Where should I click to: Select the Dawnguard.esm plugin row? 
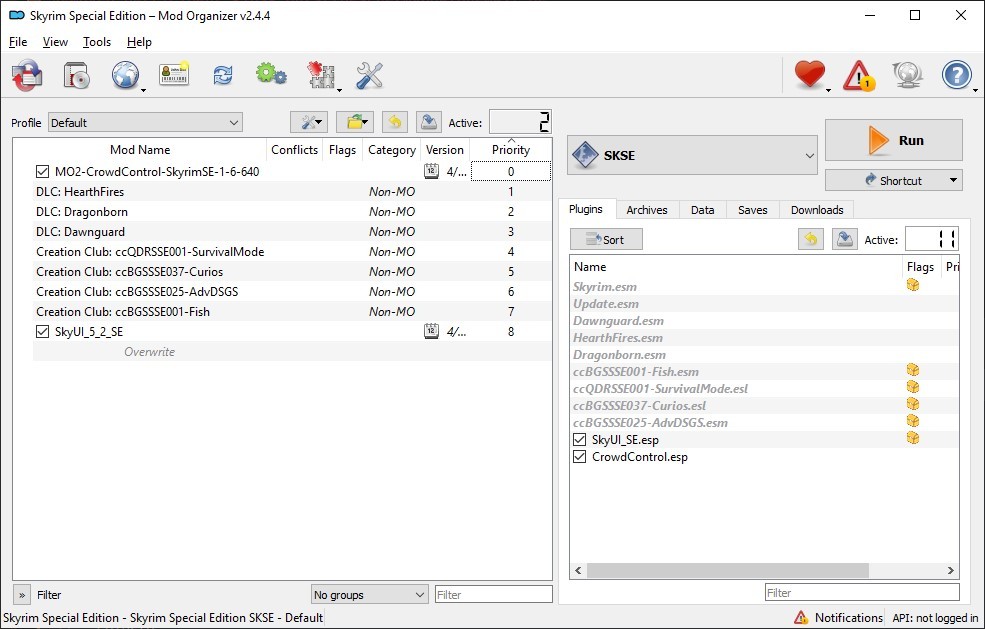coord(765,320)
